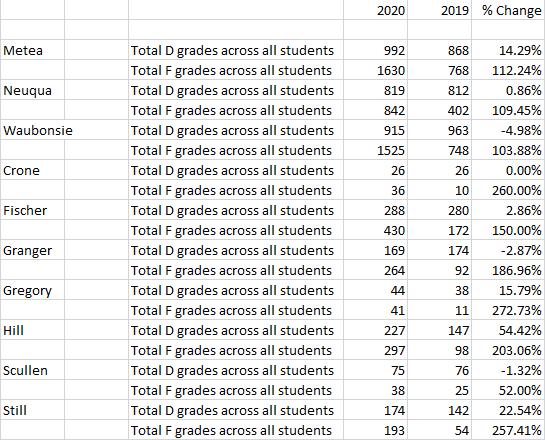This screenshot has width=545, height=440.
Task: Select the 103.88% change cell
Action: coord(509,150)
